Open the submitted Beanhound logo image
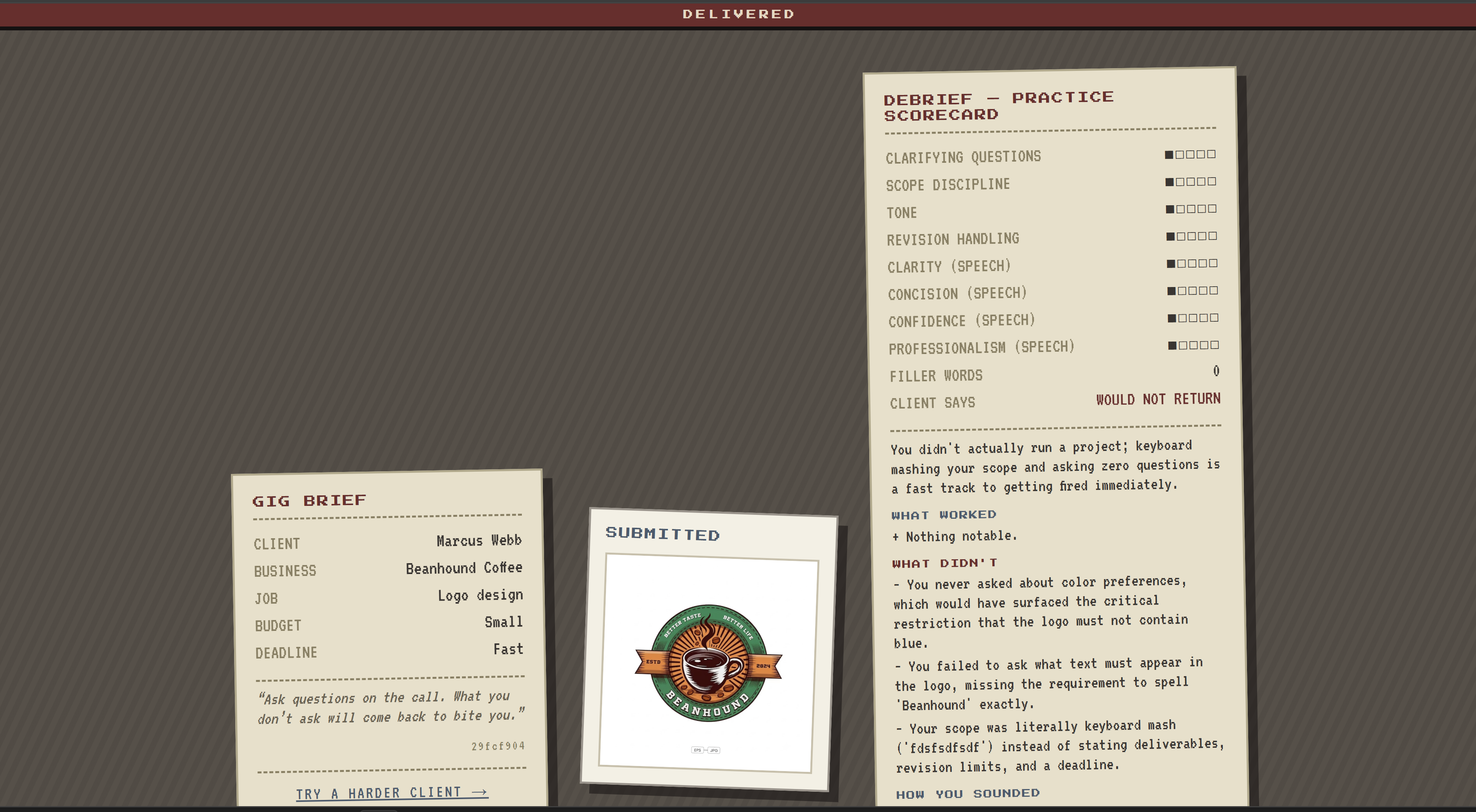Screen dimensions: 1476x812 click(x=709, y=663)
